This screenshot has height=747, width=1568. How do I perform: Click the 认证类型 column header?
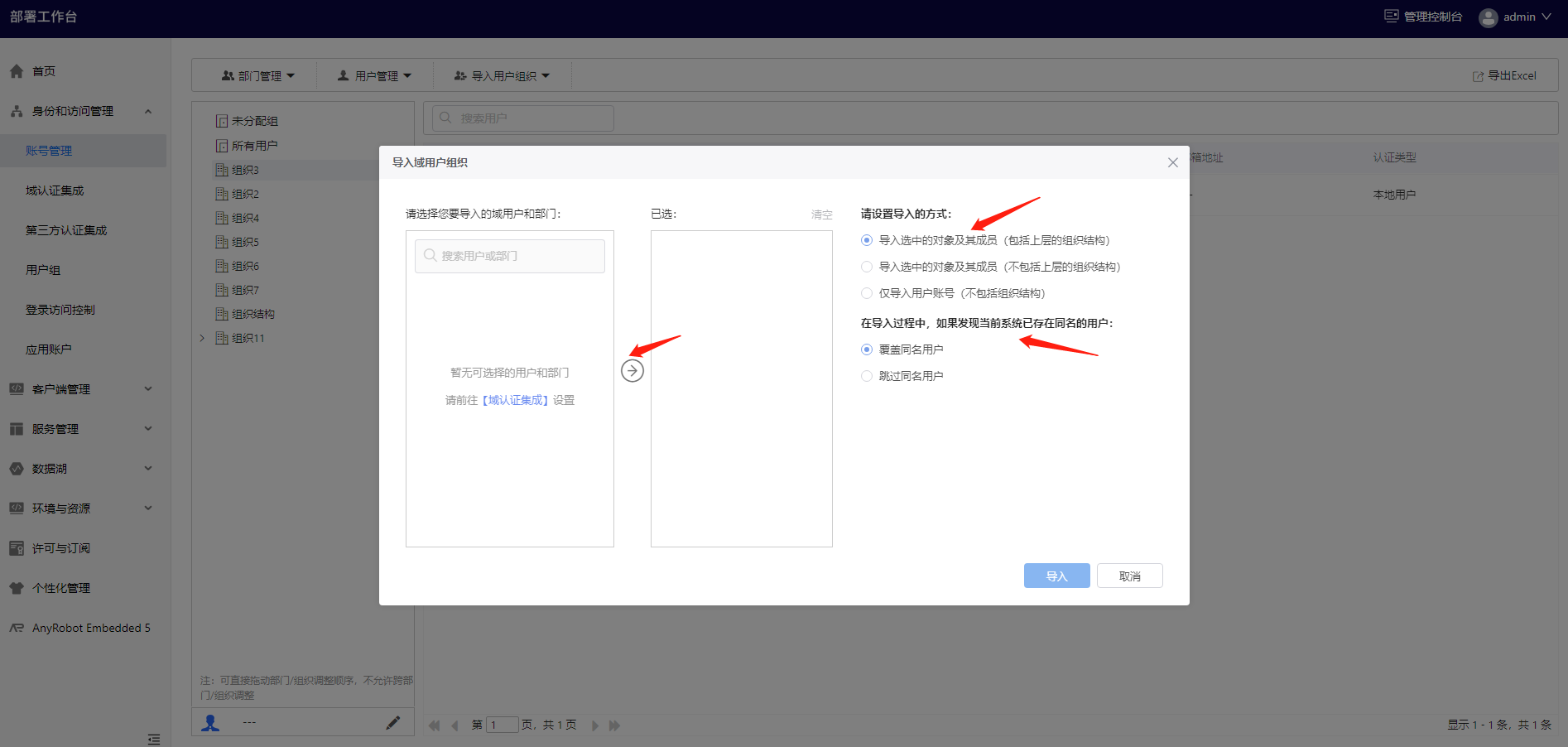pyautogui.click(x=1395, y=157)
